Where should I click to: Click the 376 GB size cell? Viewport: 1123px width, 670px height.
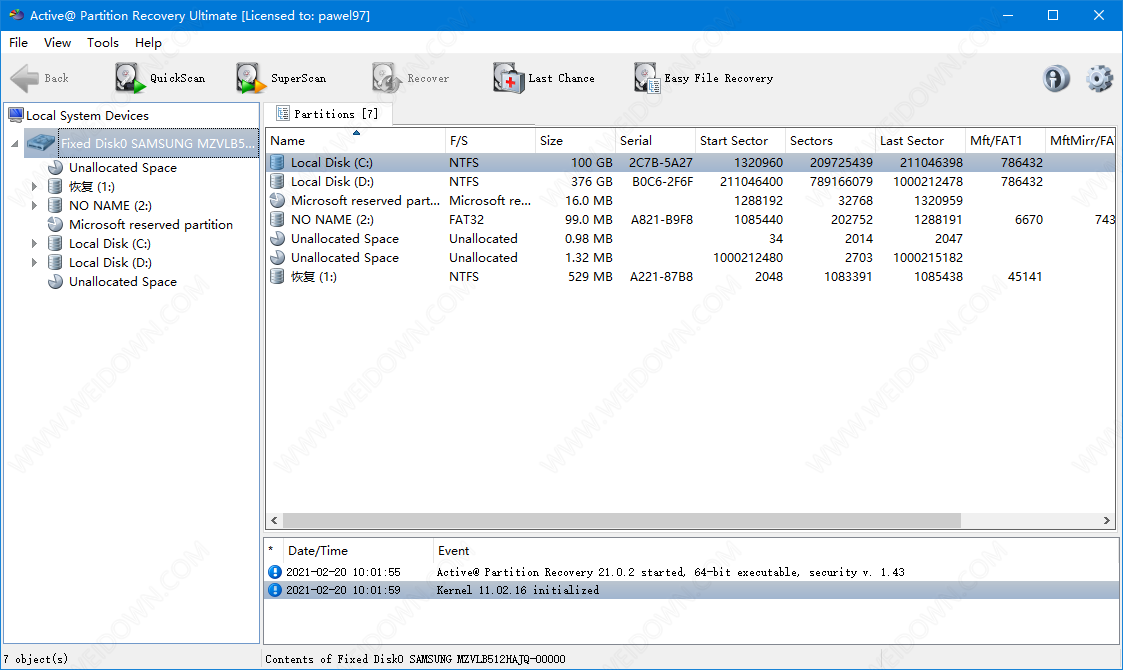pyautogui.click(x=592, y=181)
